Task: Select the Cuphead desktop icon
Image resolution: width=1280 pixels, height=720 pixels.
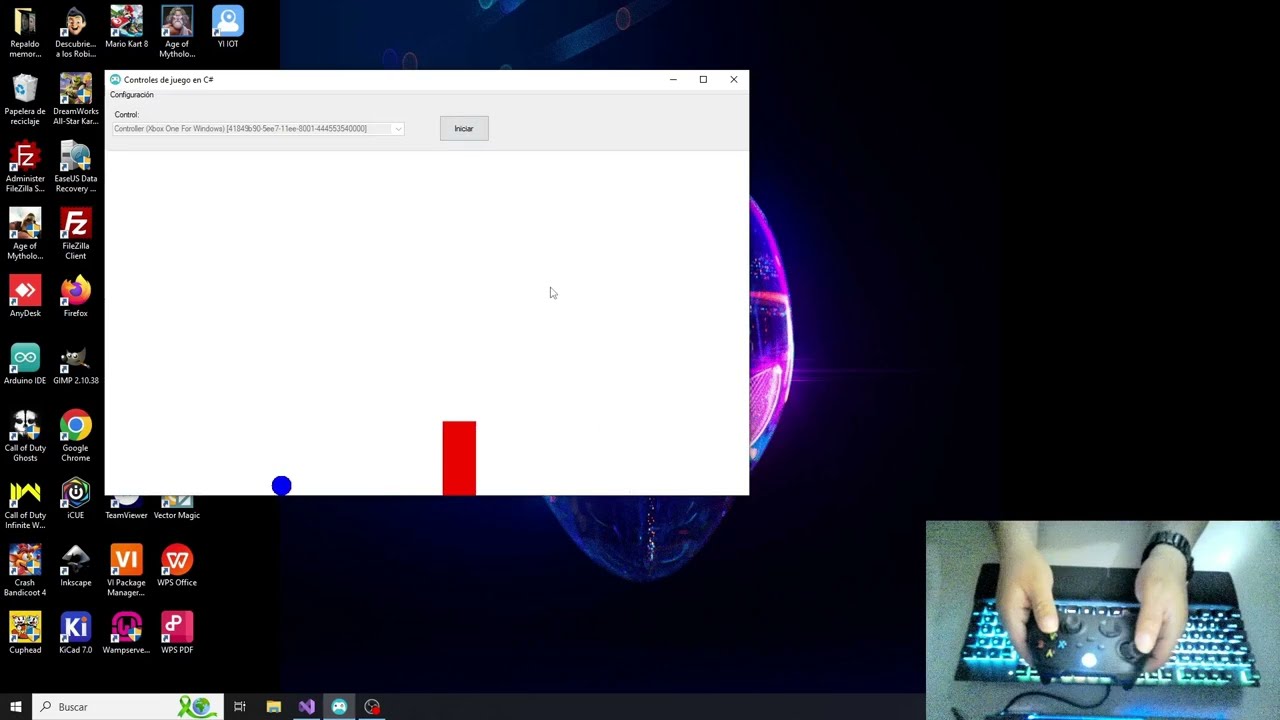Action: click(25, 633)
